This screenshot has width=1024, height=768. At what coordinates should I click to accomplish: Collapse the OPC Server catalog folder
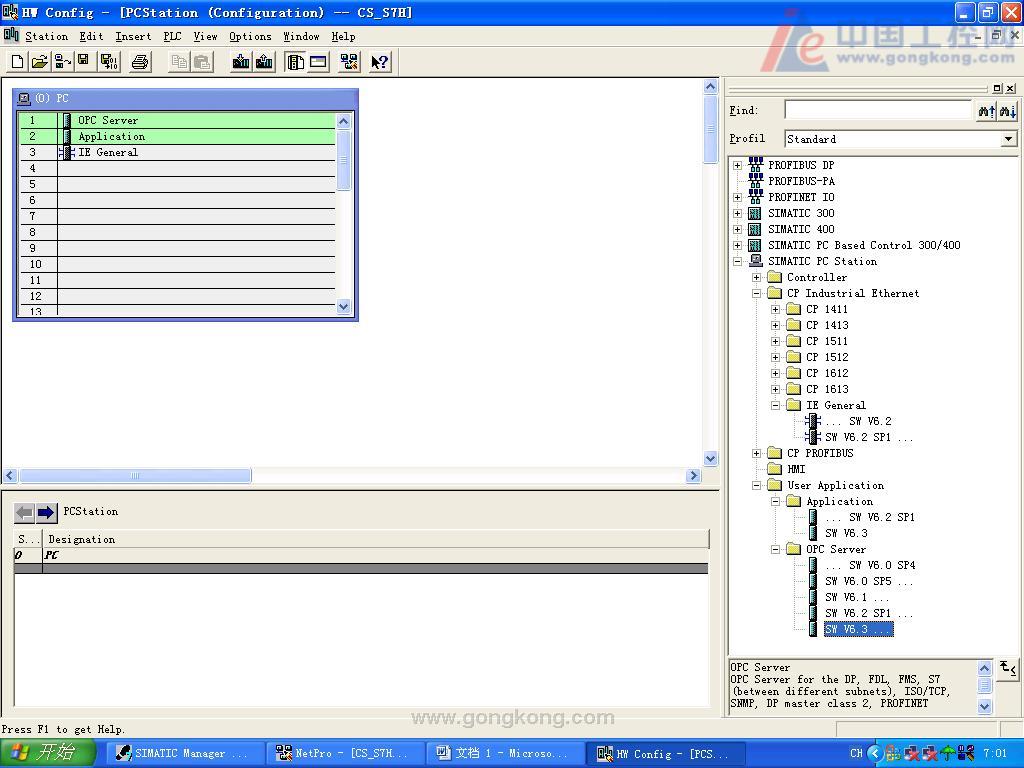tap(775, 550)
